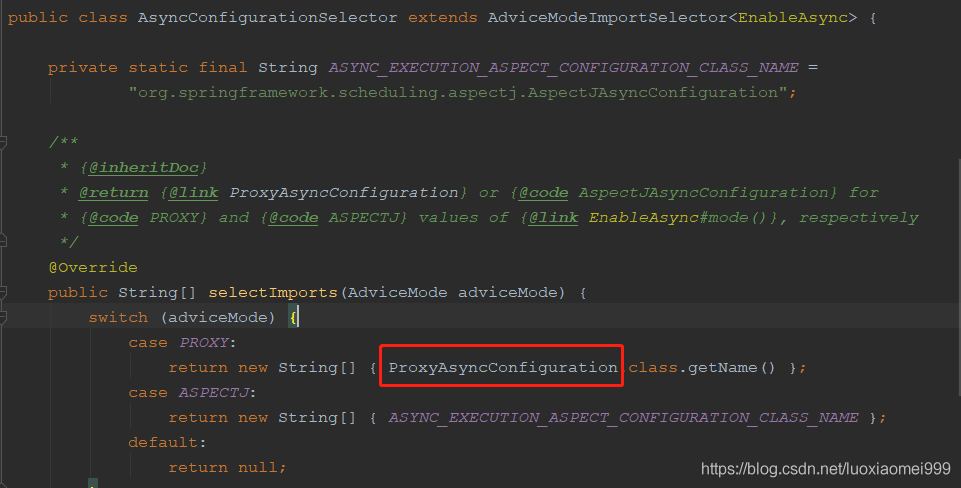Click the @Override annotation

(93, 267)
